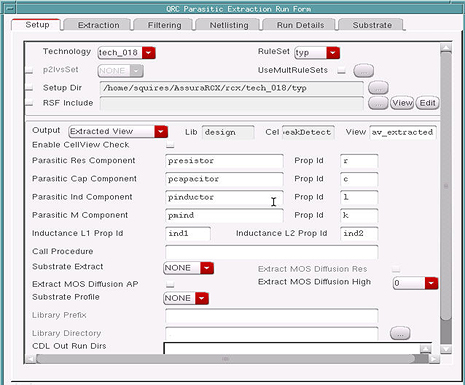Enable the UseMultRuleSets checkbox

tap(341, 70)
